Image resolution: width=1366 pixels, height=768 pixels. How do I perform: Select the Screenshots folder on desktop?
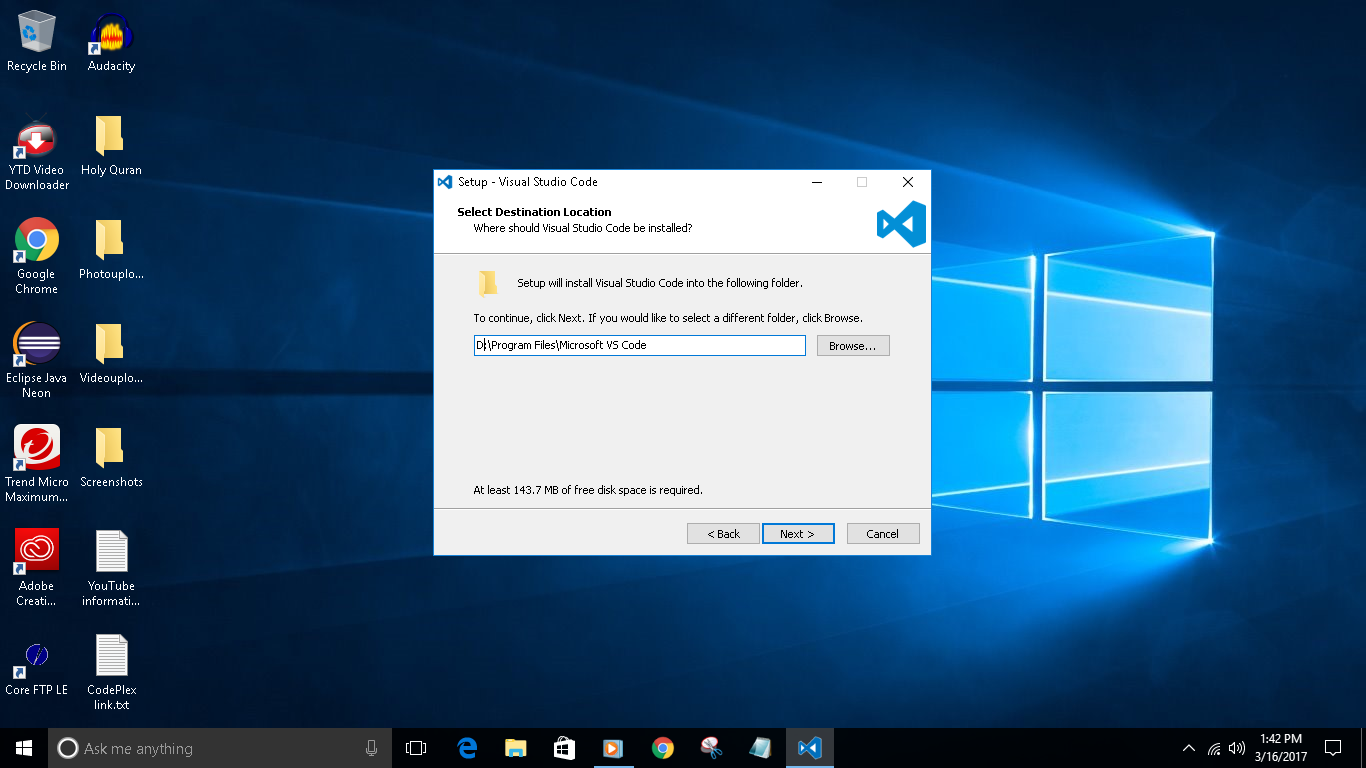pyautogui.click(x=111, y=458)
